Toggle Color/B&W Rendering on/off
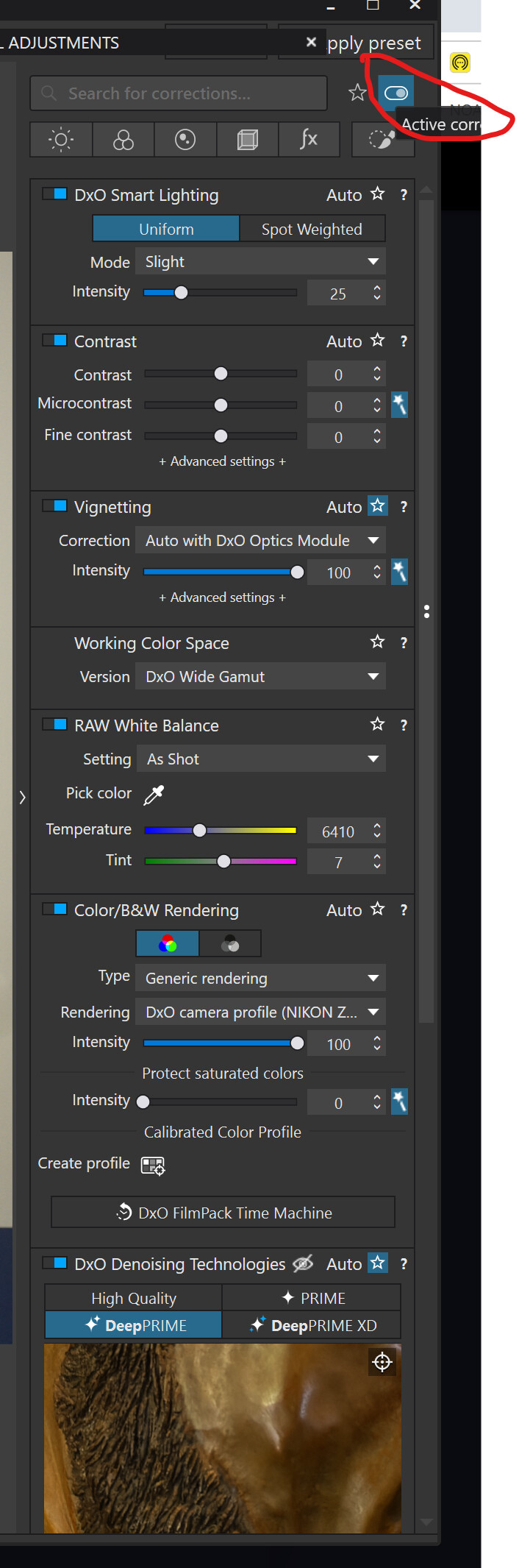Viewport: 519px width, 1568px height. (x=55, y=909)
